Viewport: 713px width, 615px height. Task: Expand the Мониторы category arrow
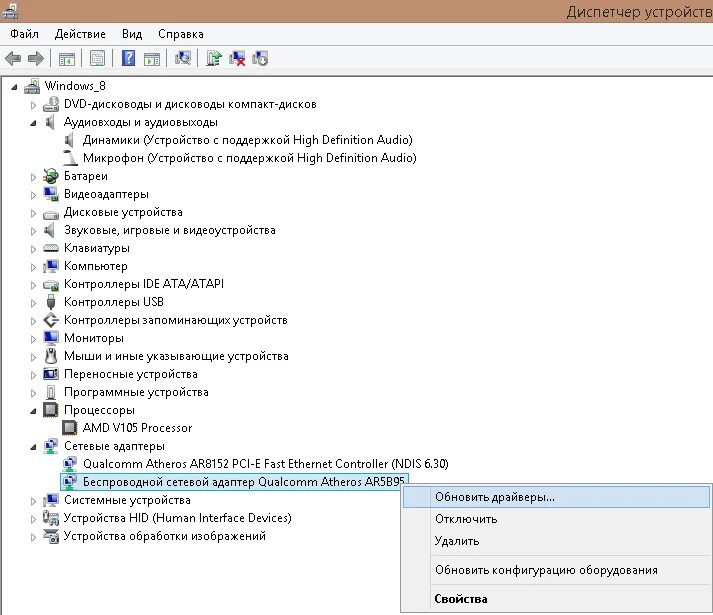[33, 339]
